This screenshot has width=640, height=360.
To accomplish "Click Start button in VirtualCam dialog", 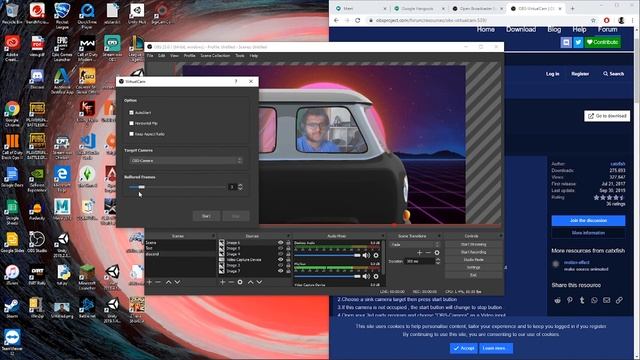I will (206, 216).
